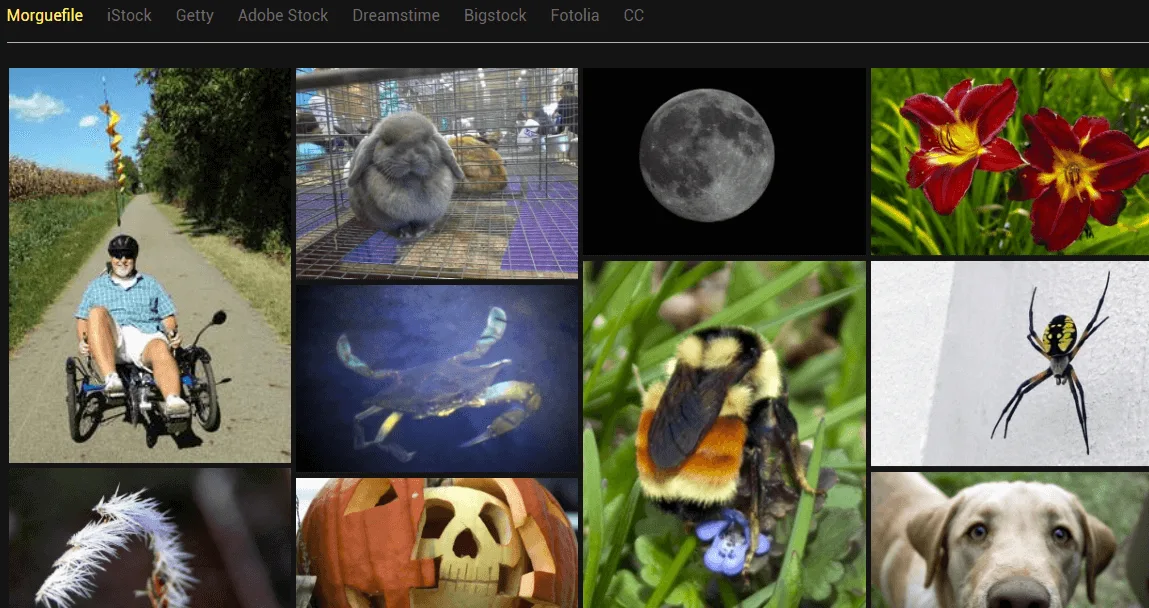1149x608 pixels.
Task: Select the Bigstock tab
Action: coord(495,16)
